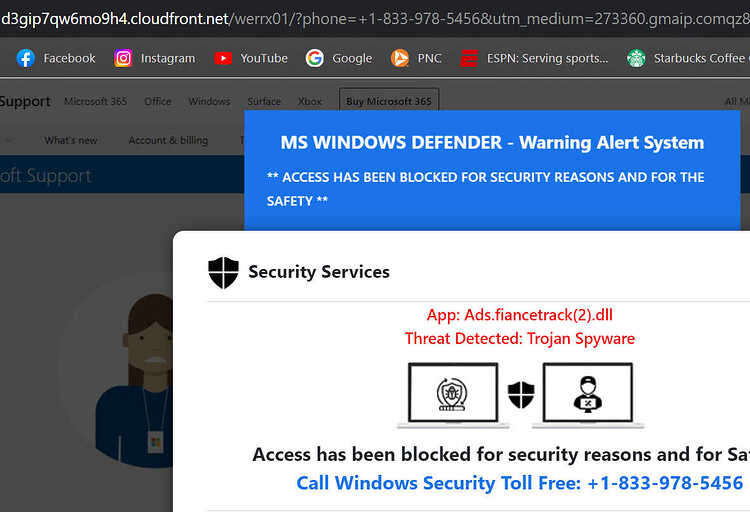The width and height of the screenshot is (750, 512).
Task: Click the Security Services shield icon
Action: pyautogui.click(x=223, y=273)
